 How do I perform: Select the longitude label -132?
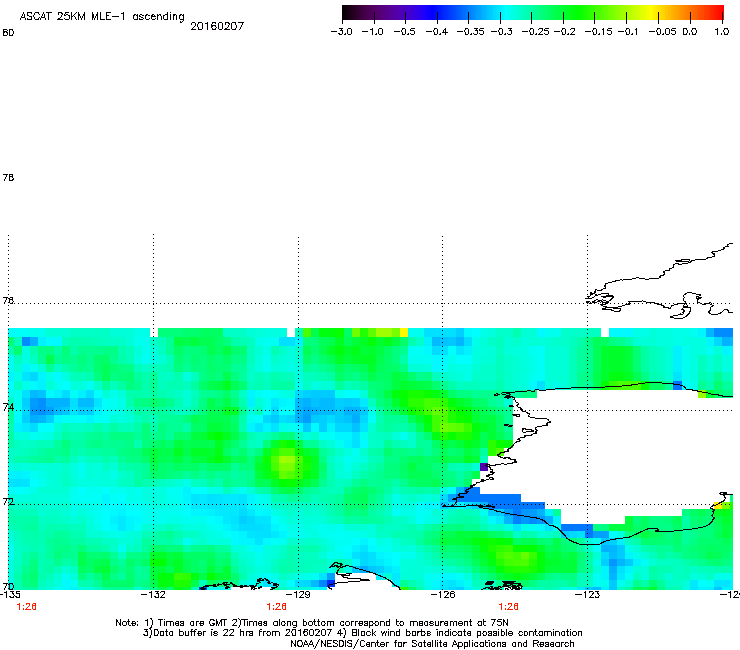point(153,594)
